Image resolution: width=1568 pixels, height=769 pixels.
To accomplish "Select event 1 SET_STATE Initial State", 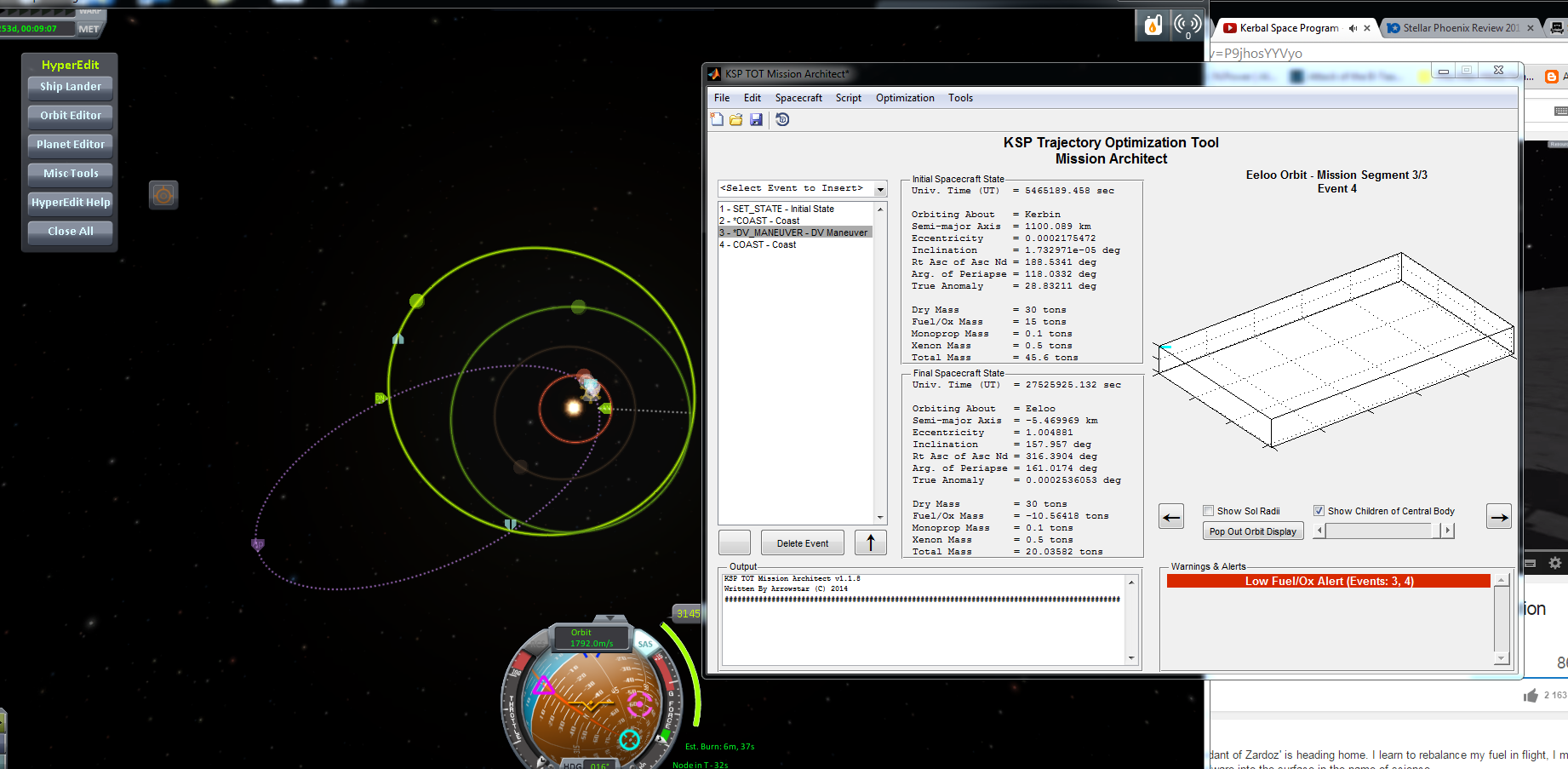I will pyautogui.click(x=795, y=209).
